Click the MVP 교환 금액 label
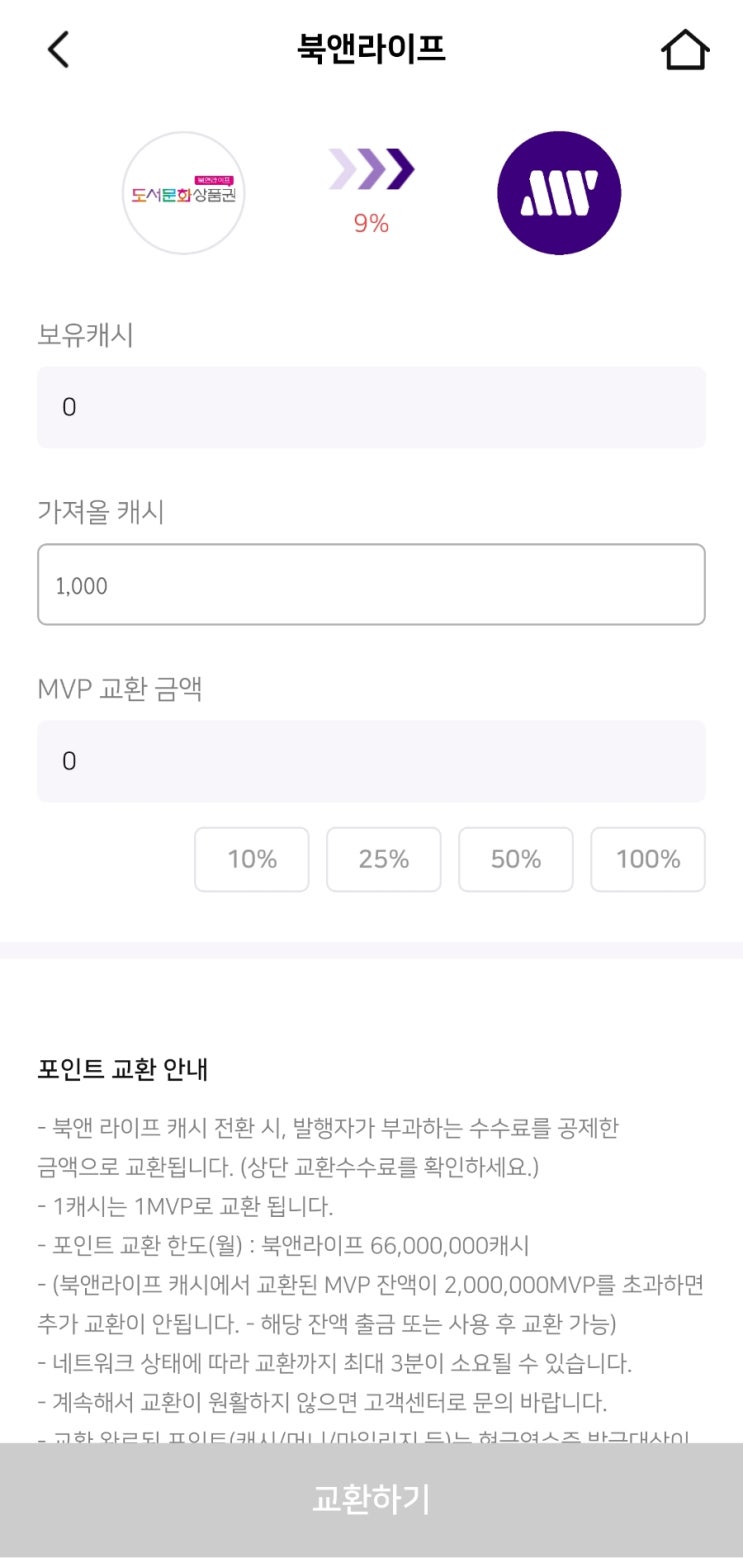743x1558 pixels. point(120,689)
